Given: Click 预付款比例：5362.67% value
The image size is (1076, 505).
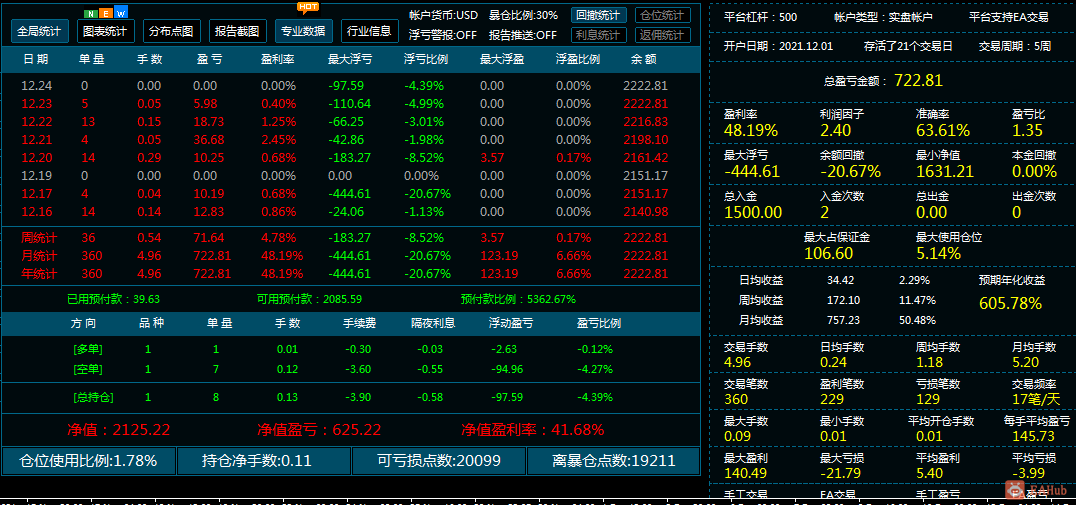Looking at the screenshot, I should (x=518, y=299).
